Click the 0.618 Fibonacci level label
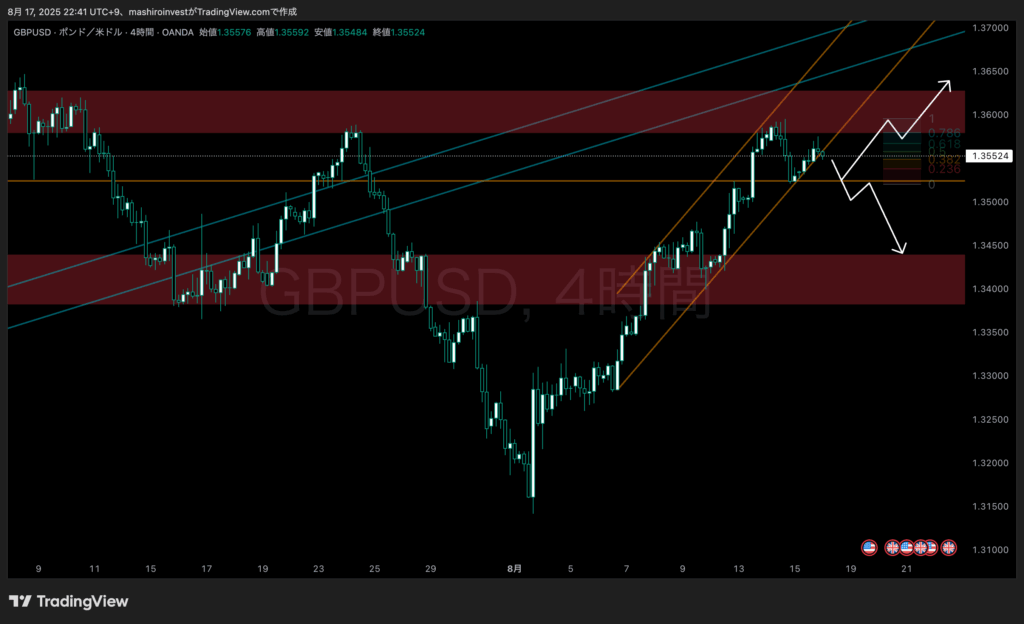Image resolution: width=1024 pixels, height=624 pixels. [x=944, y=144]
